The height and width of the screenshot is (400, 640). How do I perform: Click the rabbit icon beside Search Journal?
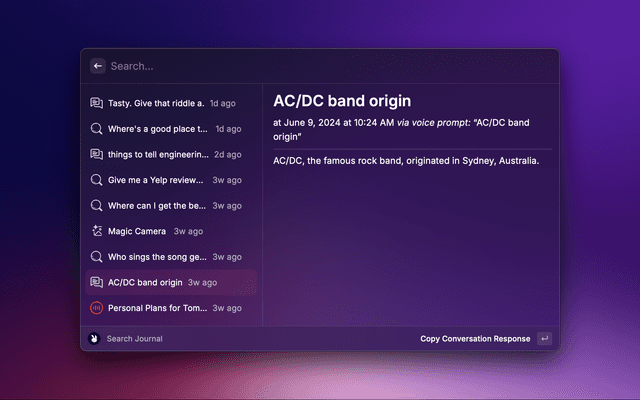94,339
